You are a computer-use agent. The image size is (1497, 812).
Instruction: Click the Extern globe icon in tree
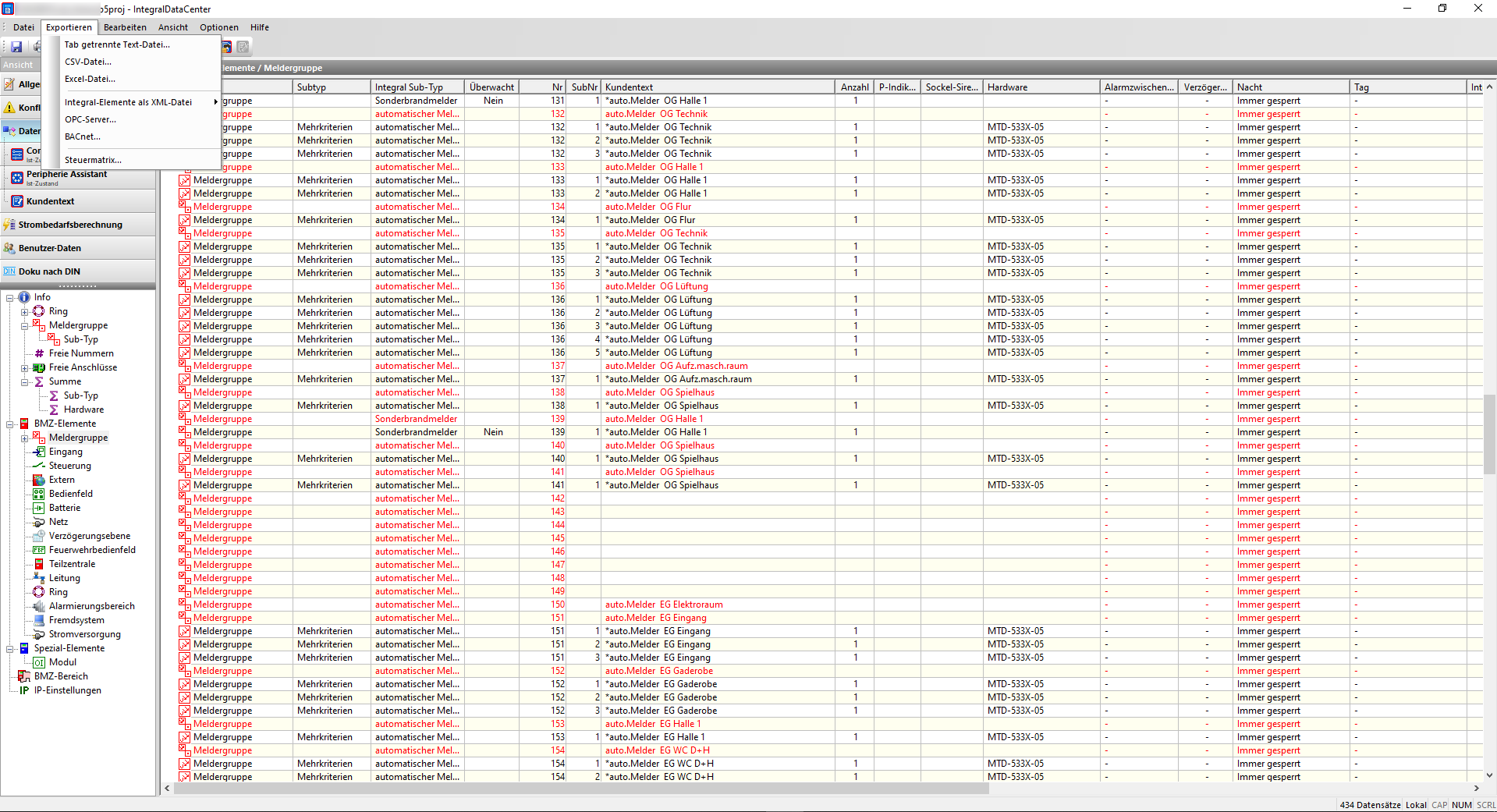[x=39, y=480]
